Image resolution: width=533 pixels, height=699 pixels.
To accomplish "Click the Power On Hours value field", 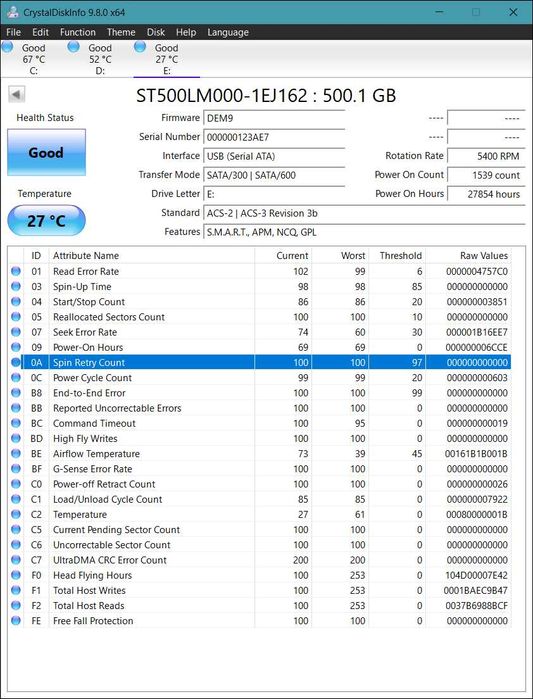I will [486, 194].
